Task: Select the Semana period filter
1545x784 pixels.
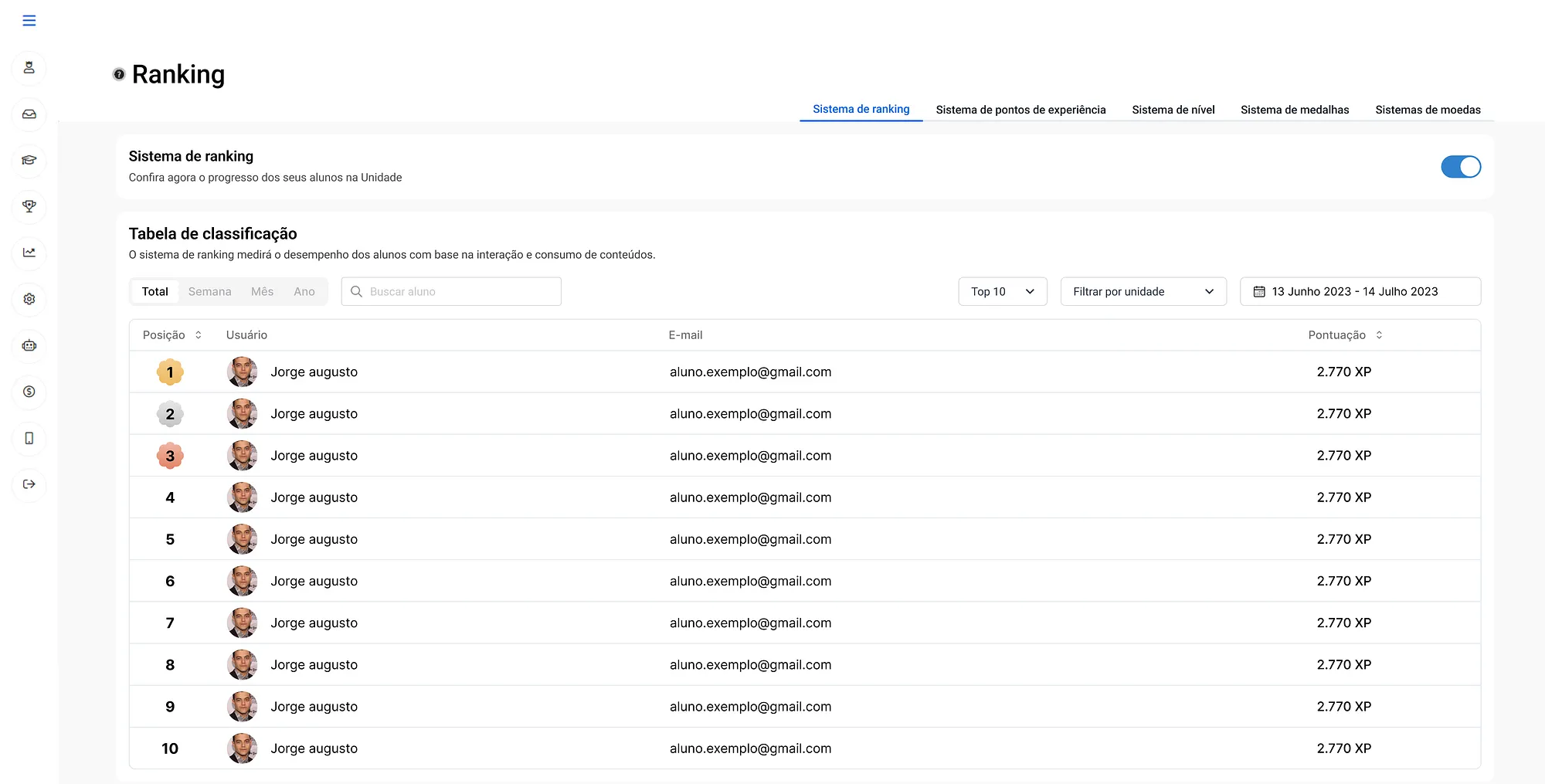Action: tap(209, 292)
